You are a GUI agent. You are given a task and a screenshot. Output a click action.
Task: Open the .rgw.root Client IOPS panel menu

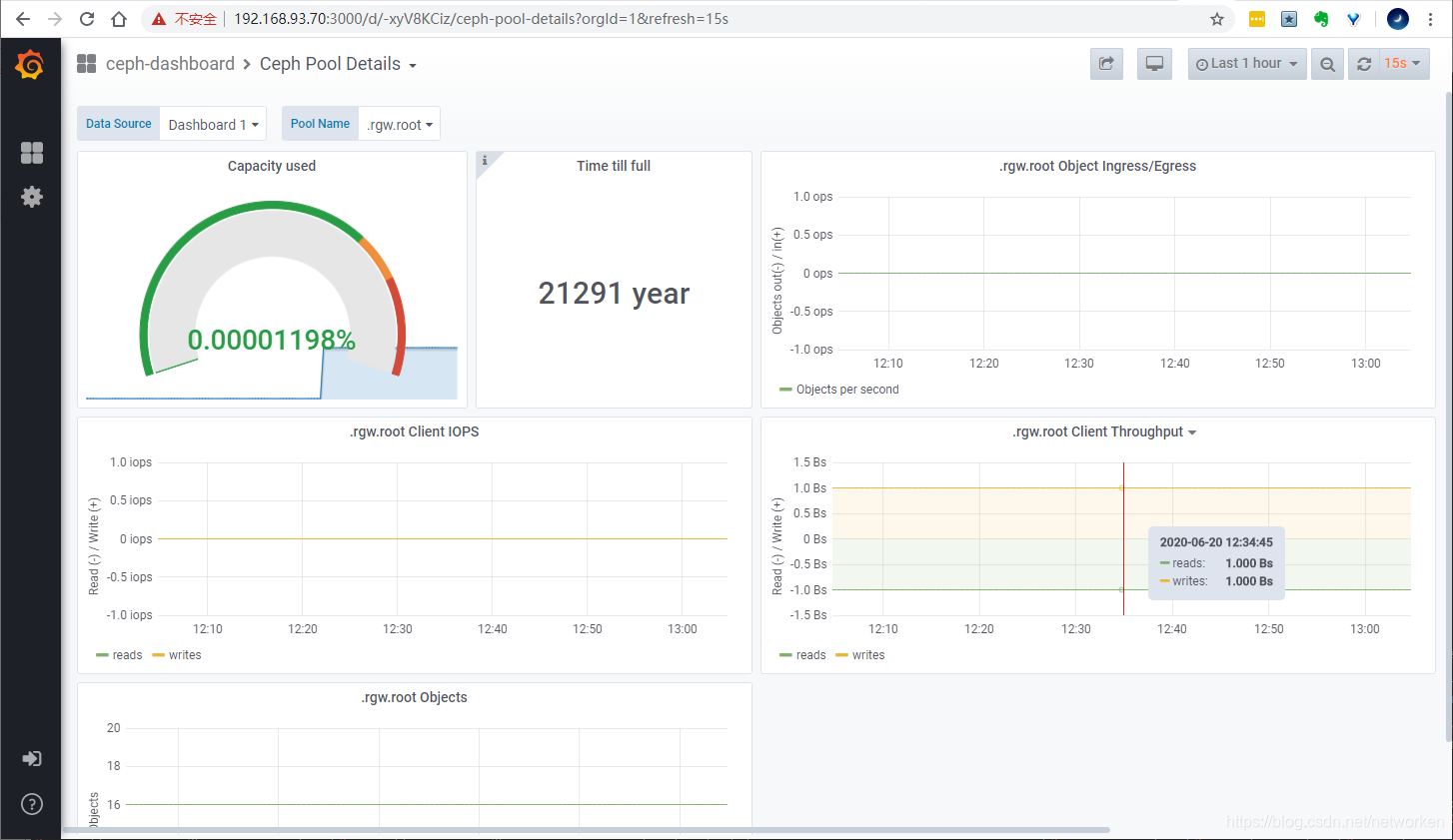point(415,431)
